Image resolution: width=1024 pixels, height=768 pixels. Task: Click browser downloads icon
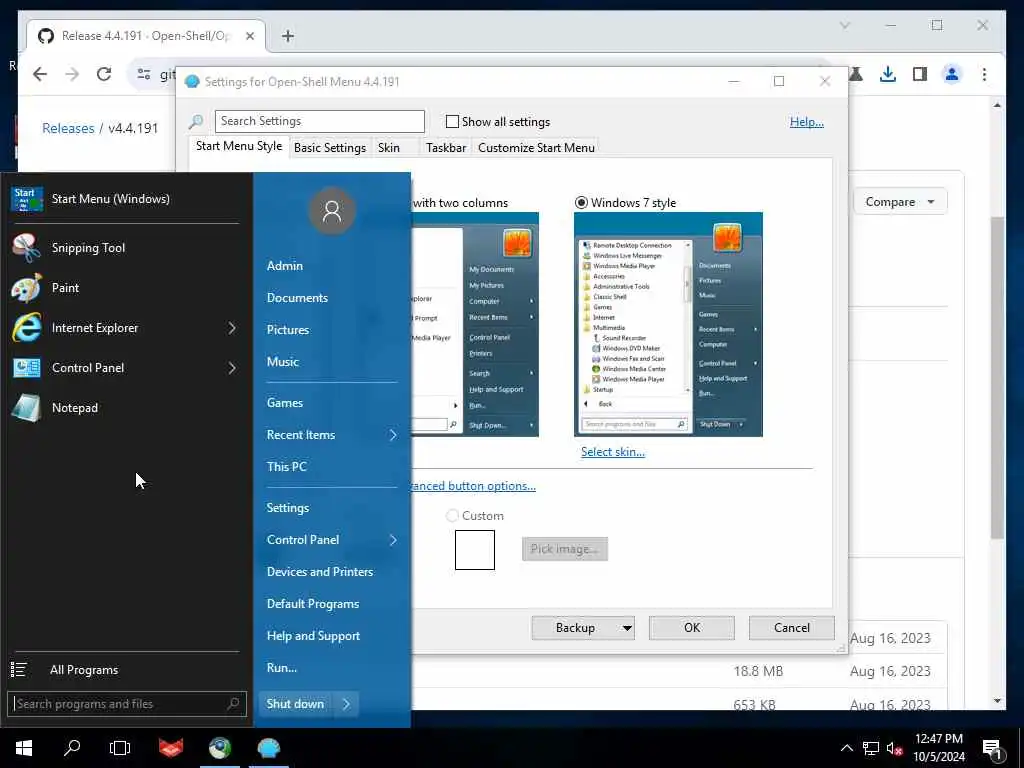888,74
